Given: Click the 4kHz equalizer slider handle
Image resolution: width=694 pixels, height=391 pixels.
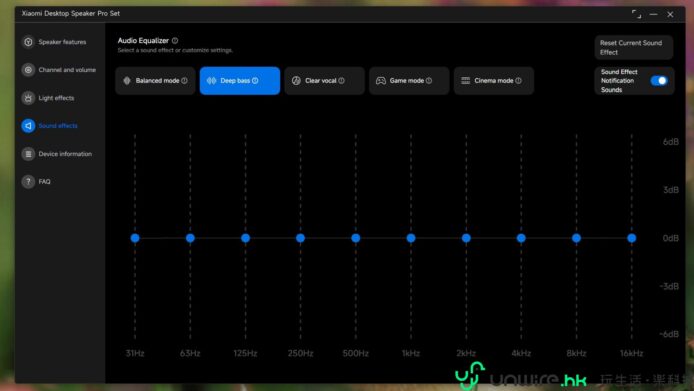Looking at the screenshot, I should [521, 238].
